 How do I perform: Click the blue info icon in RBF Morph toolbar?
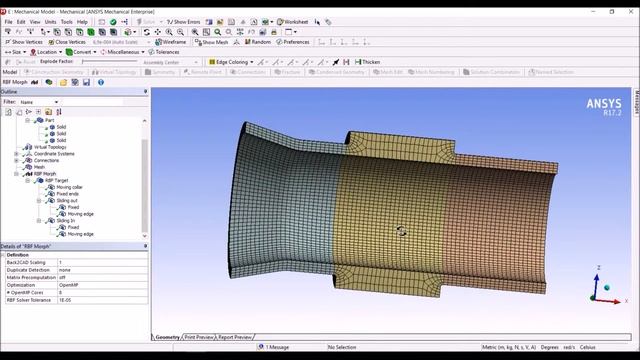pos(101,82)
